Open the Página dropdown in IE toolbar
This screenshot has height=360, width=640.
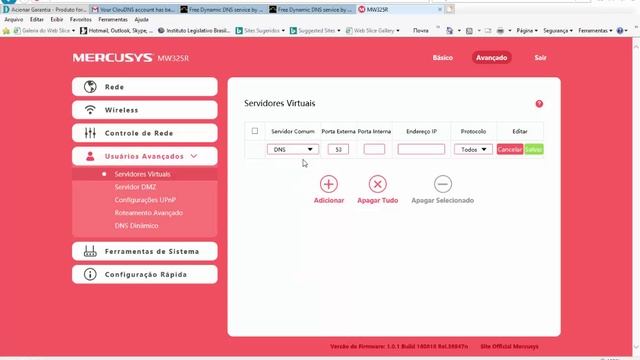[527, 31]
